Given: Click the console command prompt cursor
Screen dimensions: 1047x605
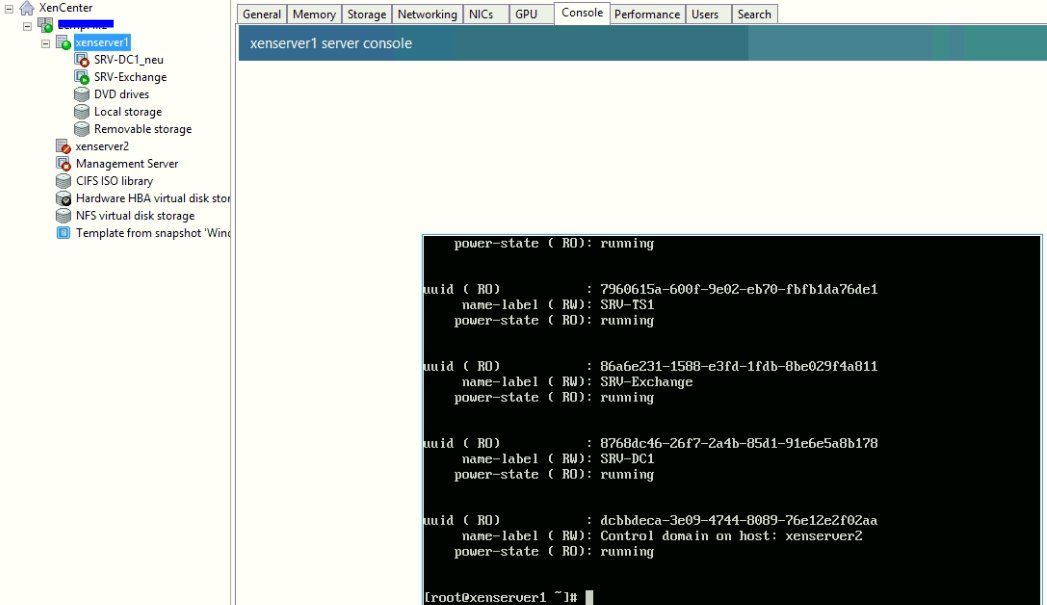Looking at the screenshot, I should (589, 597).
